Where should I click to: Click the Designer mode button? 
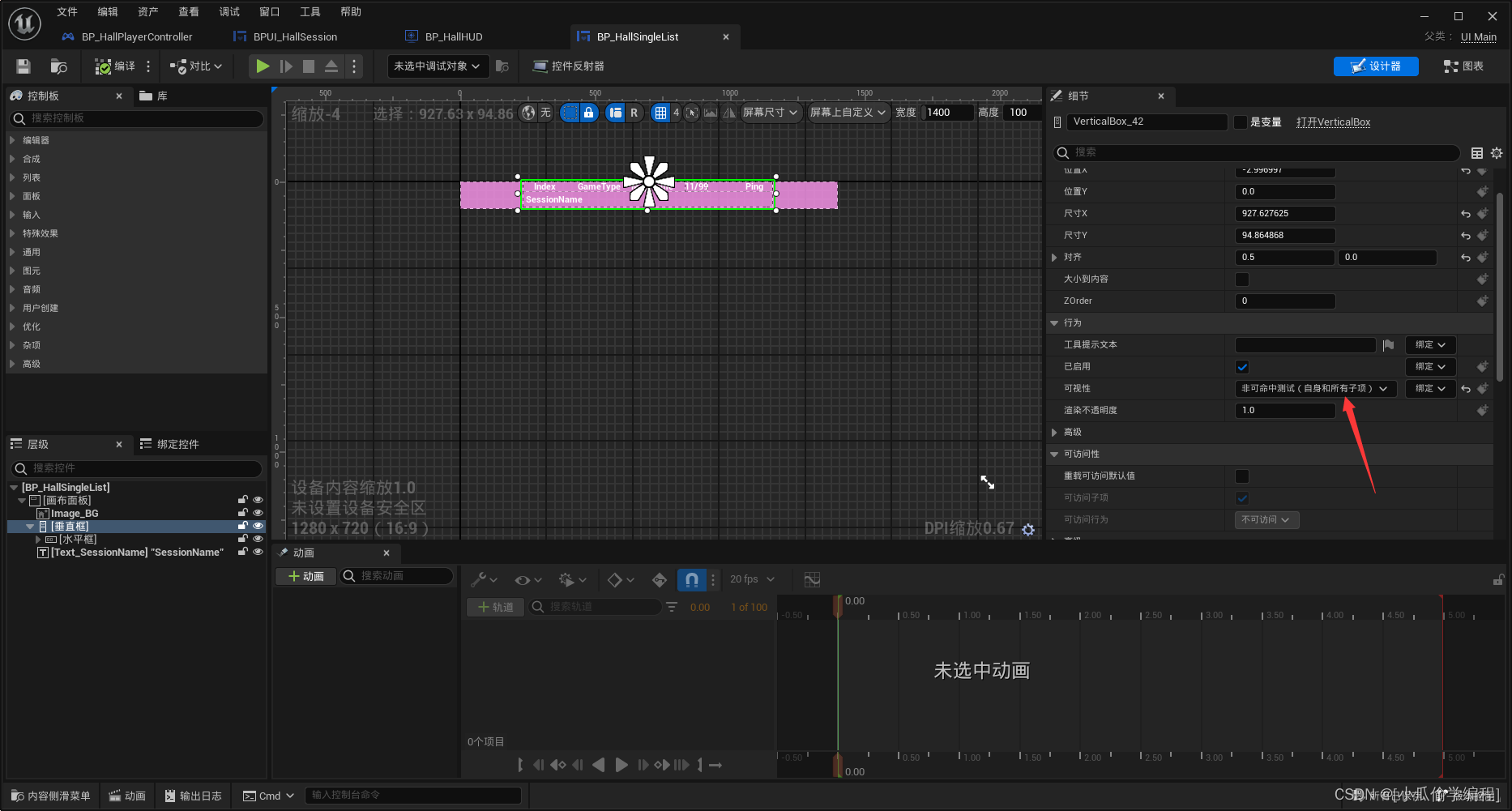1376,66
